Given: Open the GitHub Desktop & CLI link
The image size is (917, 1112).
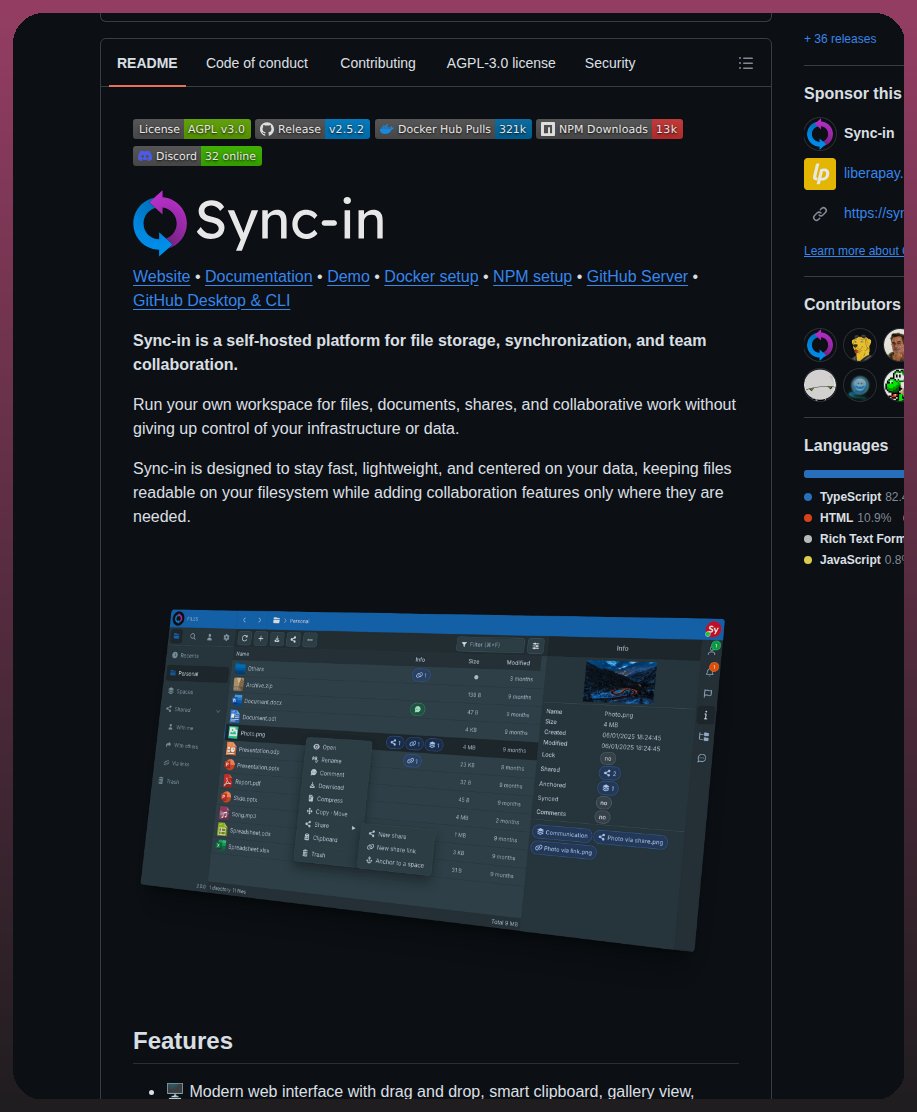Looking at the screenshot, I should click(211, 301).
